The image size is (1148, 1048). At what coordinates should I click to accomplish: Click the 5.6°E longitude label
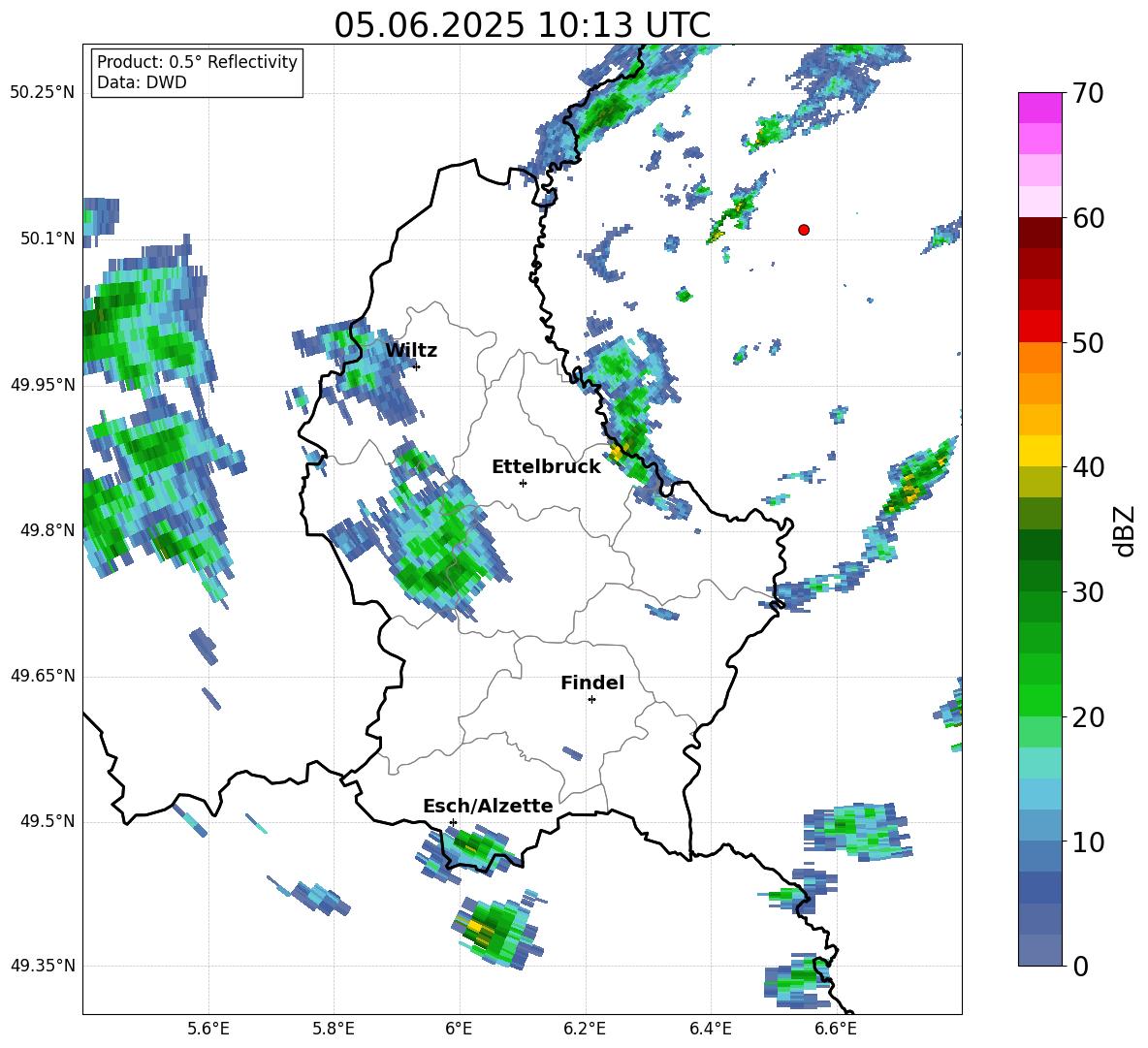(208, 1029)
